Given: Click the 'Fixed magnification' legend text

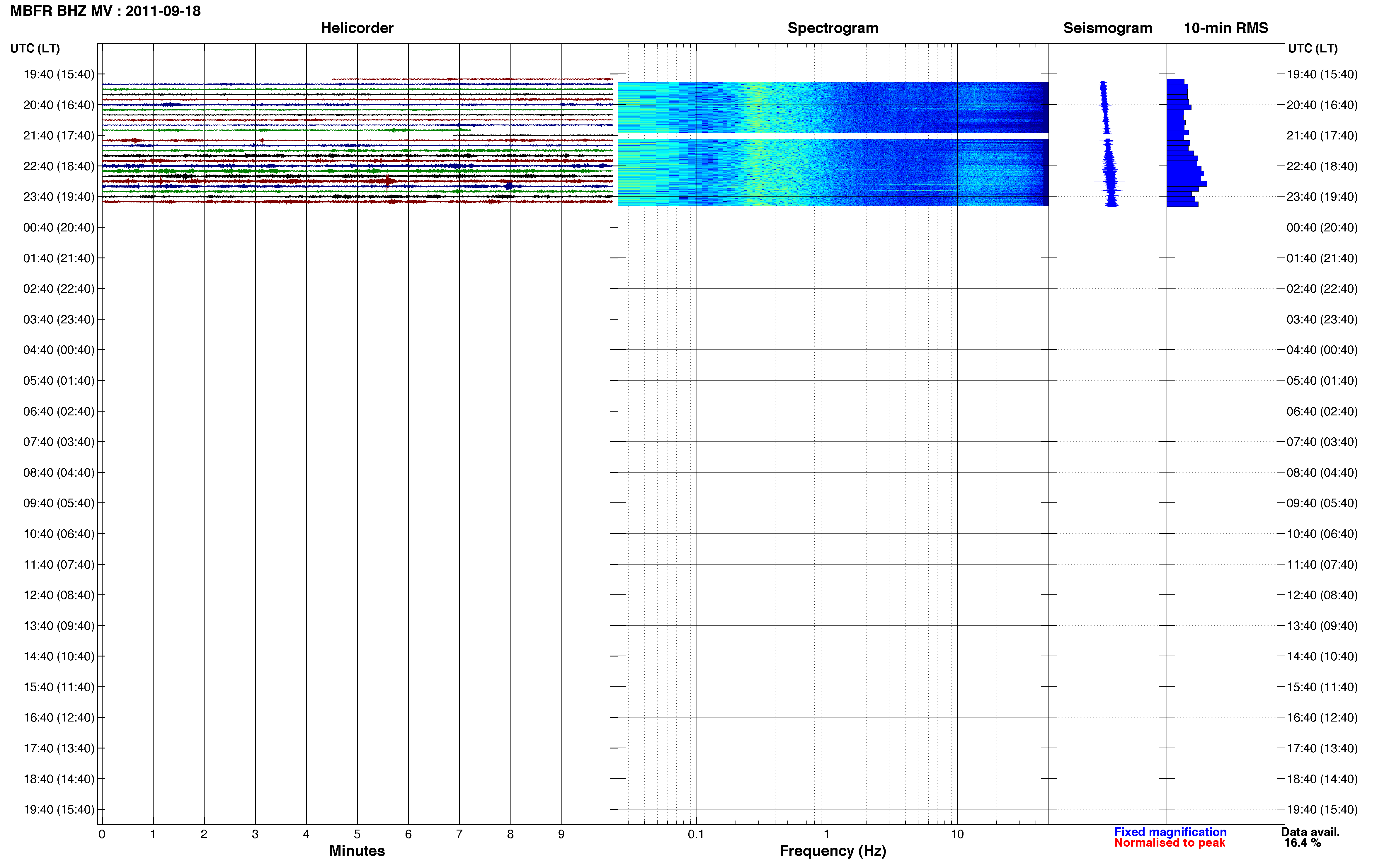Looking at the screenshot, I should click(x=1170, y=832).
